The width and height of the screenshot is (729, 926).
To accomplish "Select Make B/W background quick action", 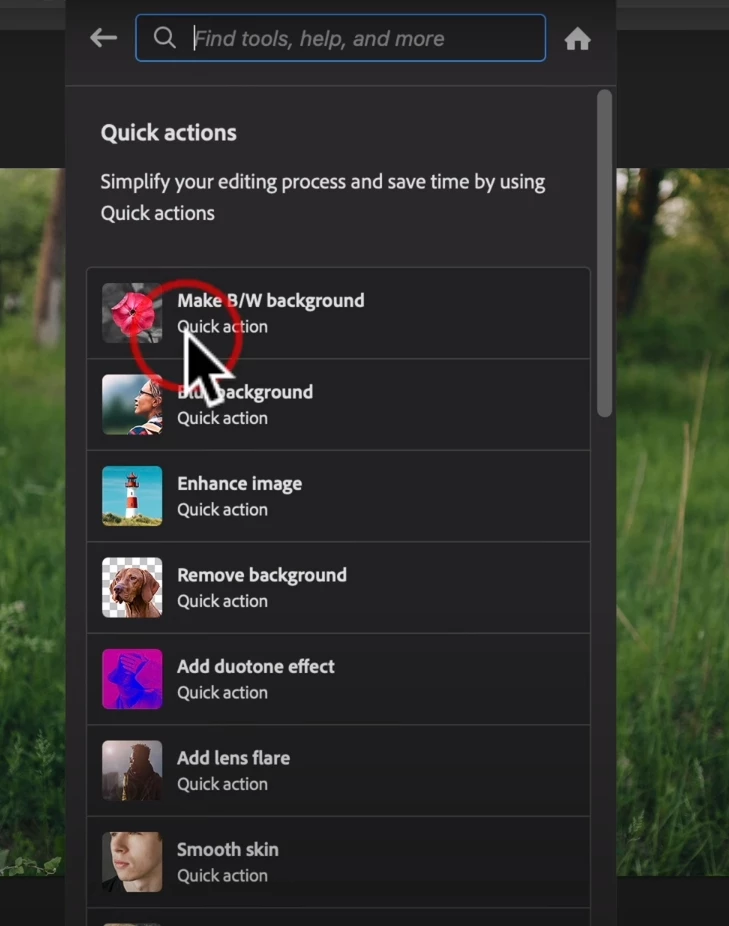I will (339, 313).
